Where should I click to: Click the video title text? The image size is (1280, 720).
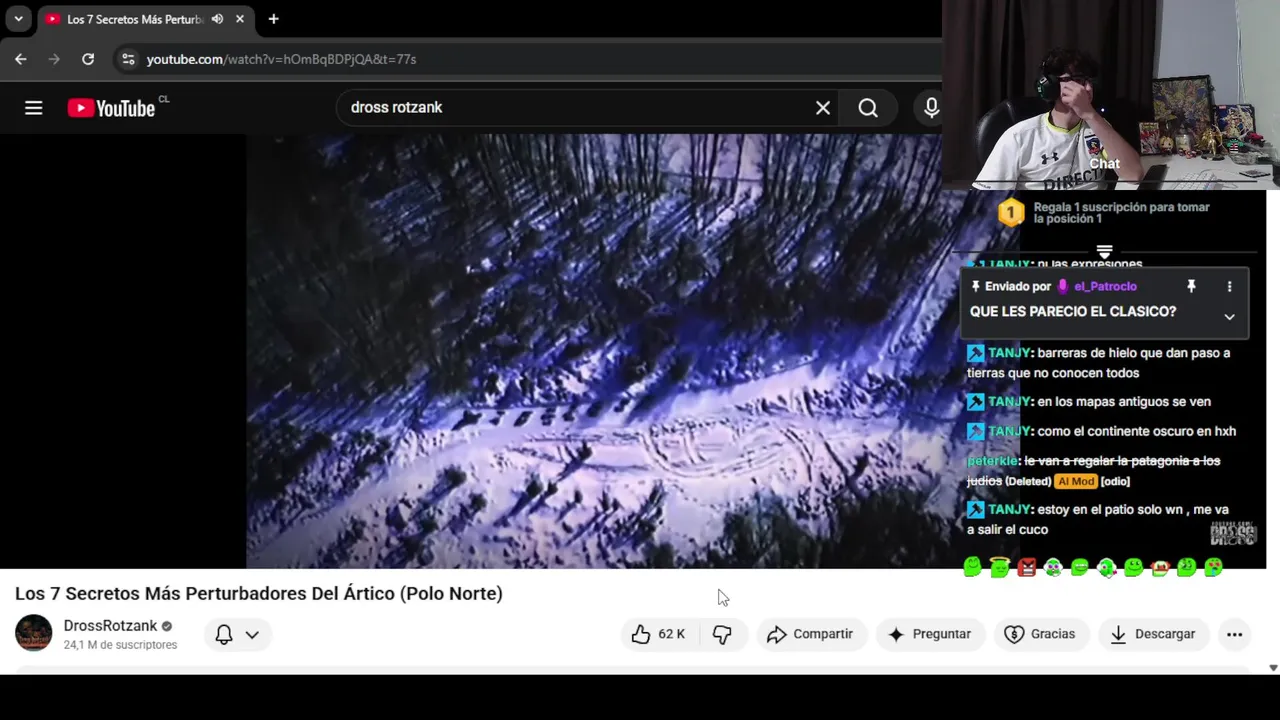(x=258, y=593)
